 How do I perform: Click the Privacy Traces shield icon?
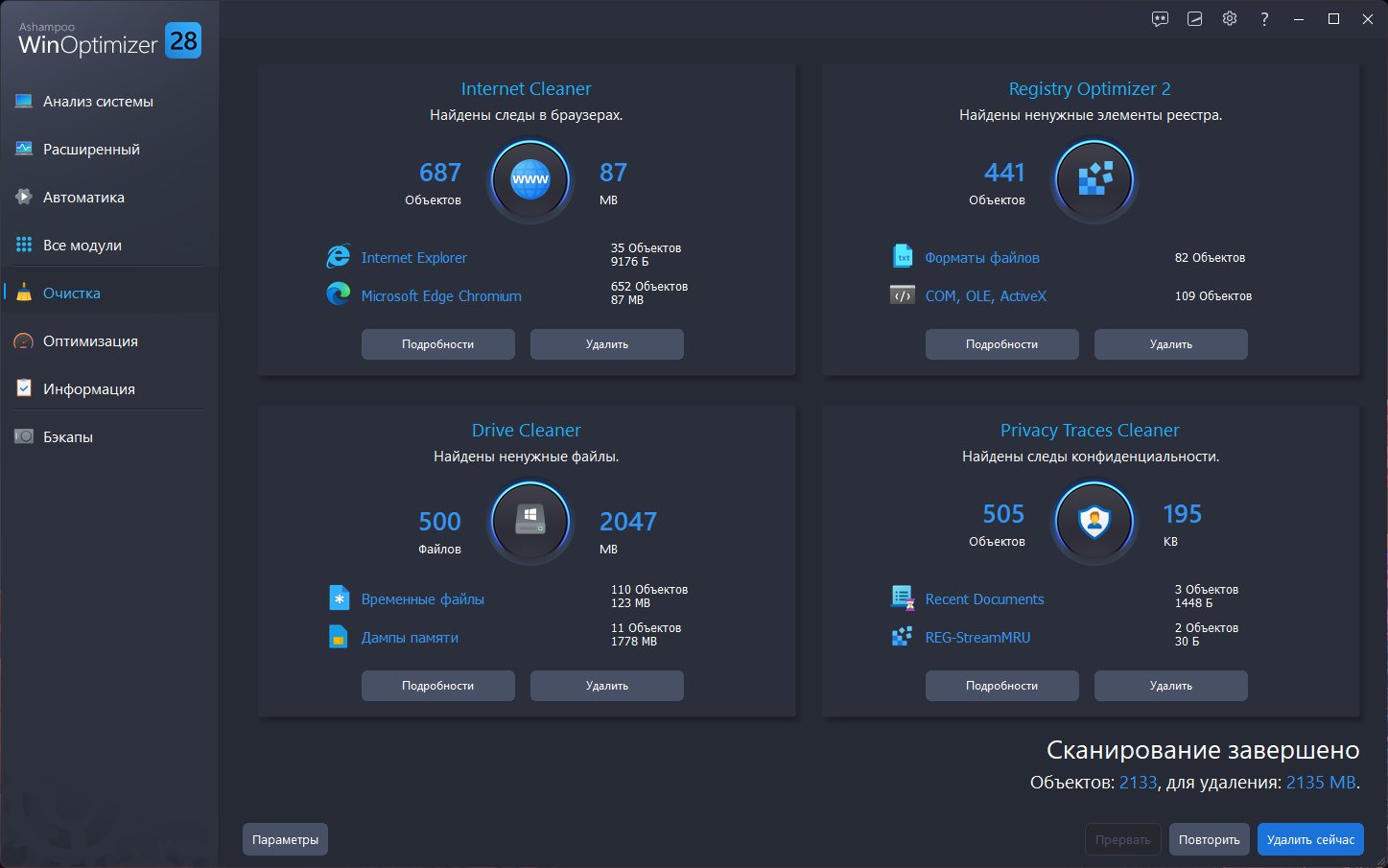[x=1094, y=522]
